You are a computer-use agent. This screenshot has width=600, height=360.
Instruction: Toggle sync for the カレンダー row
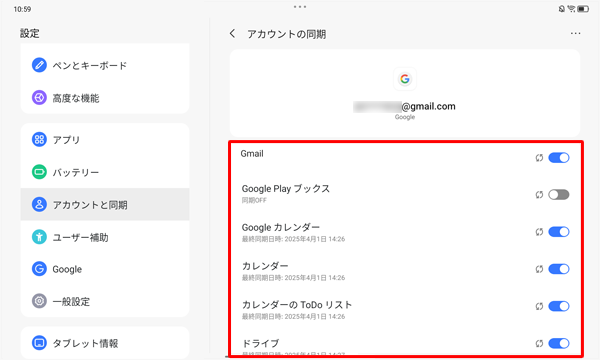tap(559, 269)
